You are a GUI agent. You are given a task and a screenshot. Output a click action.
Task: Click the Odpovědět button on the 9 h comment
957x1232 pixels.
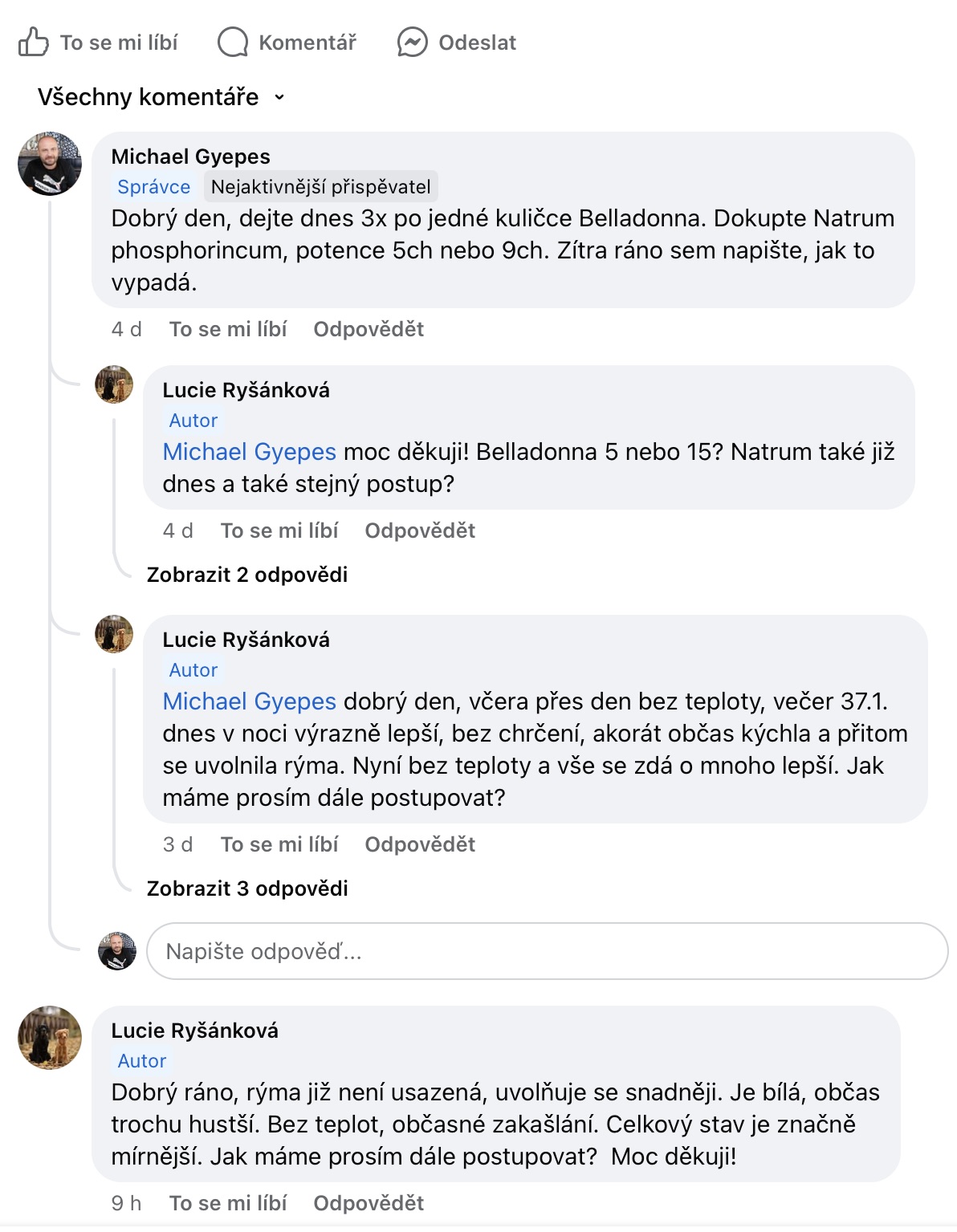369,1203
